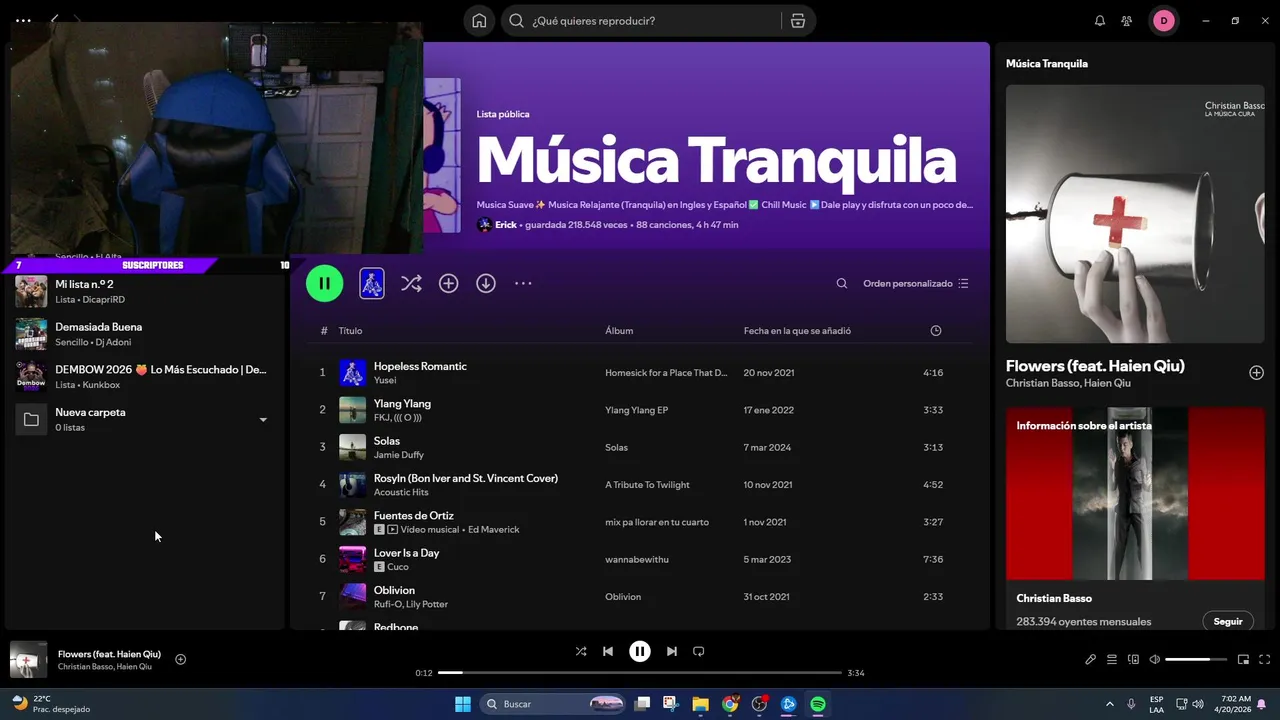1280x720 pixels.
Task: Follow Christian Basso with the Seguir button
Action: (x=1228, y=621)
